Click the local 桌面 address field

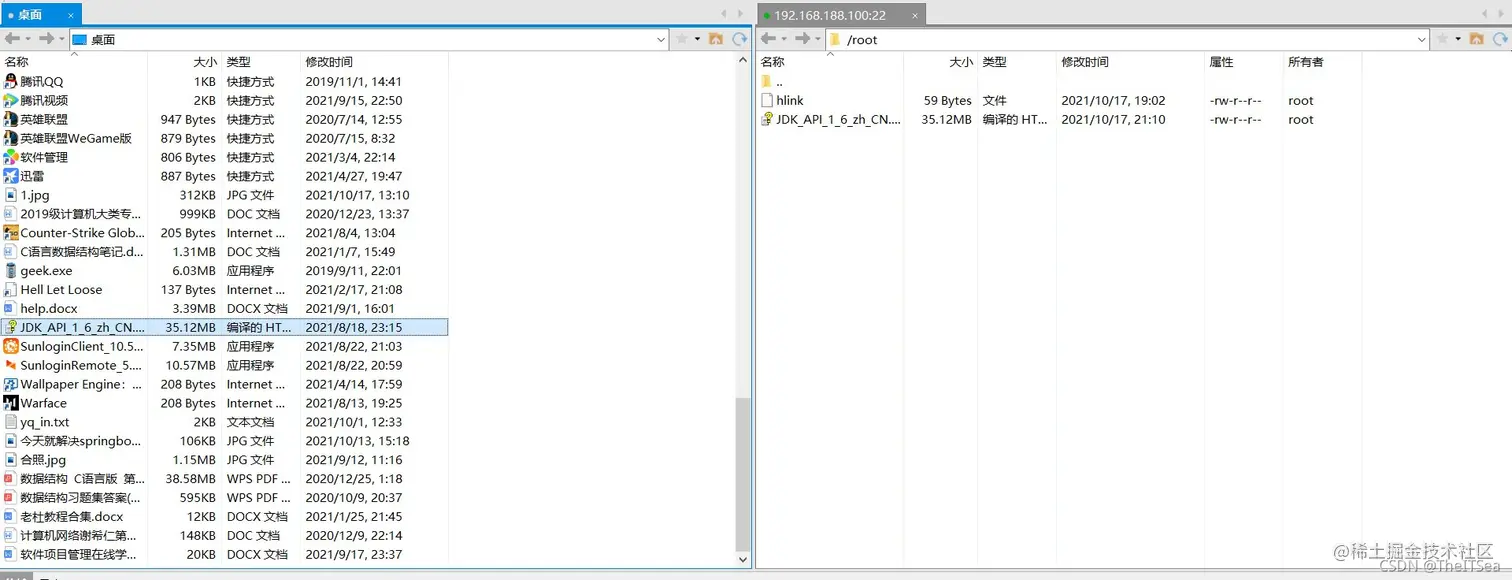click(369, 40)
